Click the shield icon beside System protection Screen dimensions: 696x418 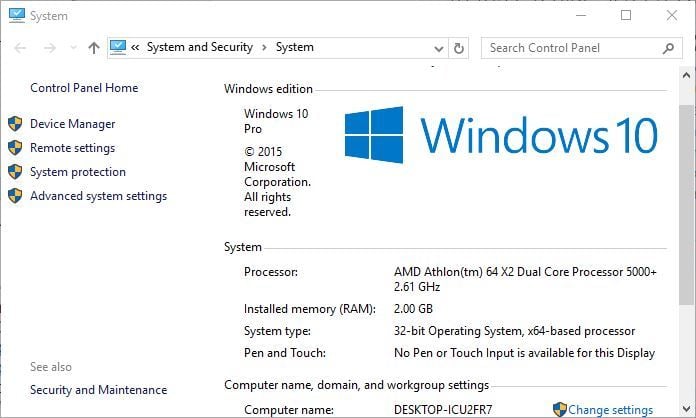point(15,172)
